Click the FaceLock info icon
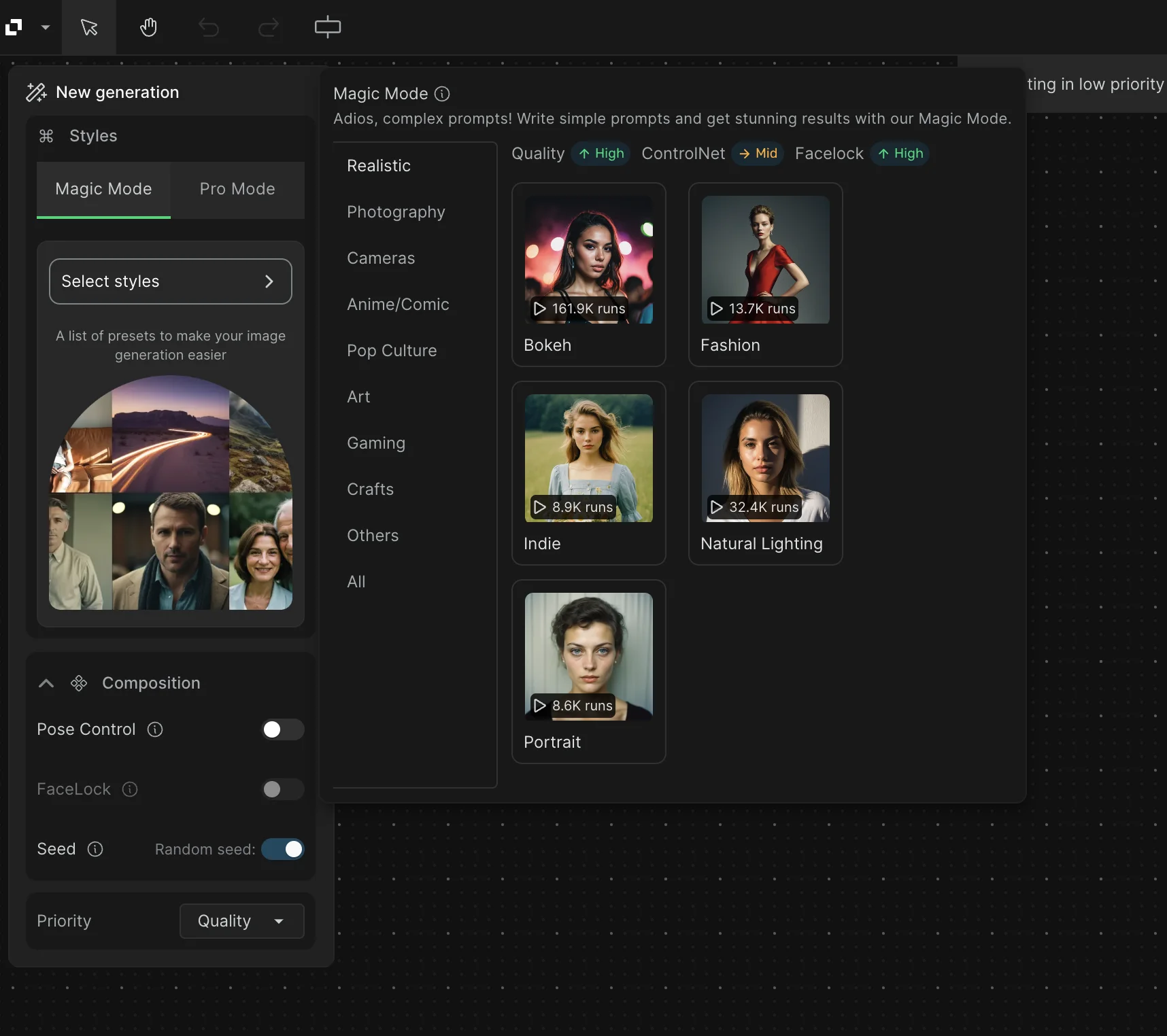Image resolution: width=1167 pixels, height=1036 pixels. click(130, 789)
